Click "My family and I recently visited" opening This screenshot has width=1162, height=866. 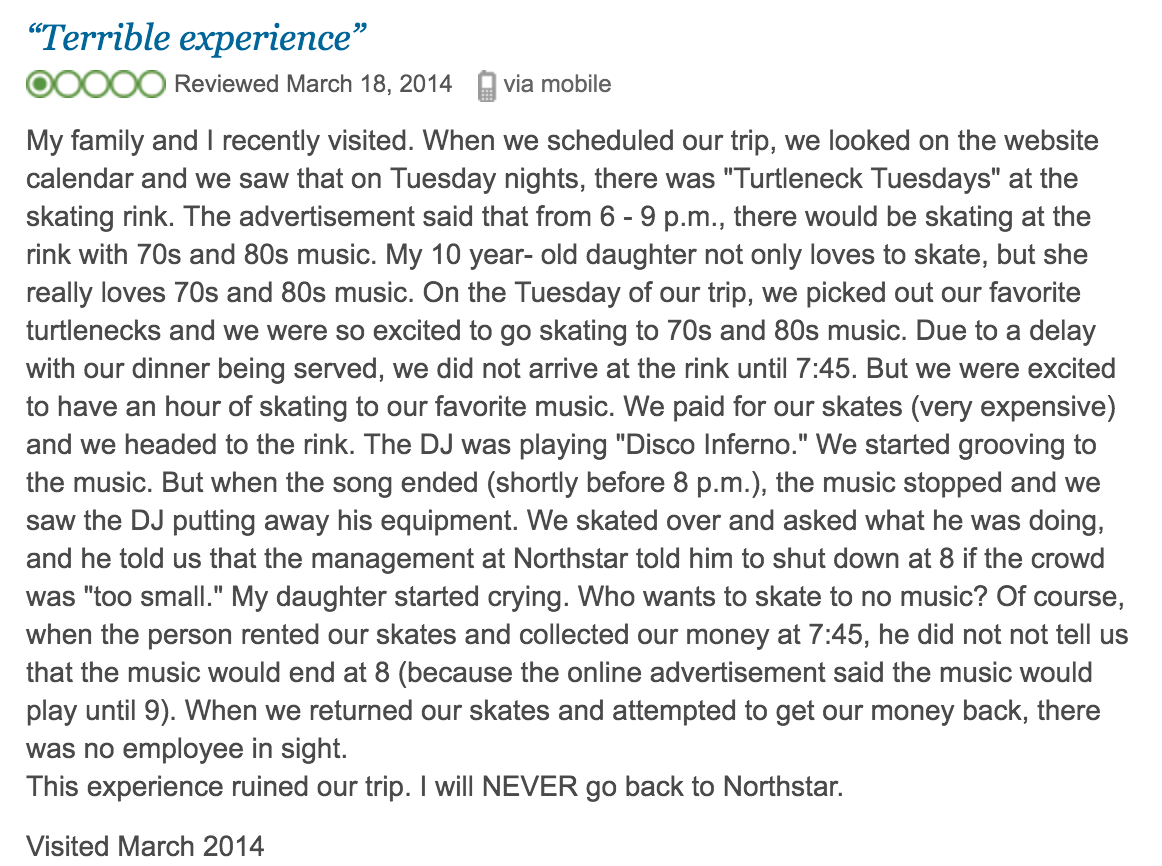click(219, 141)
